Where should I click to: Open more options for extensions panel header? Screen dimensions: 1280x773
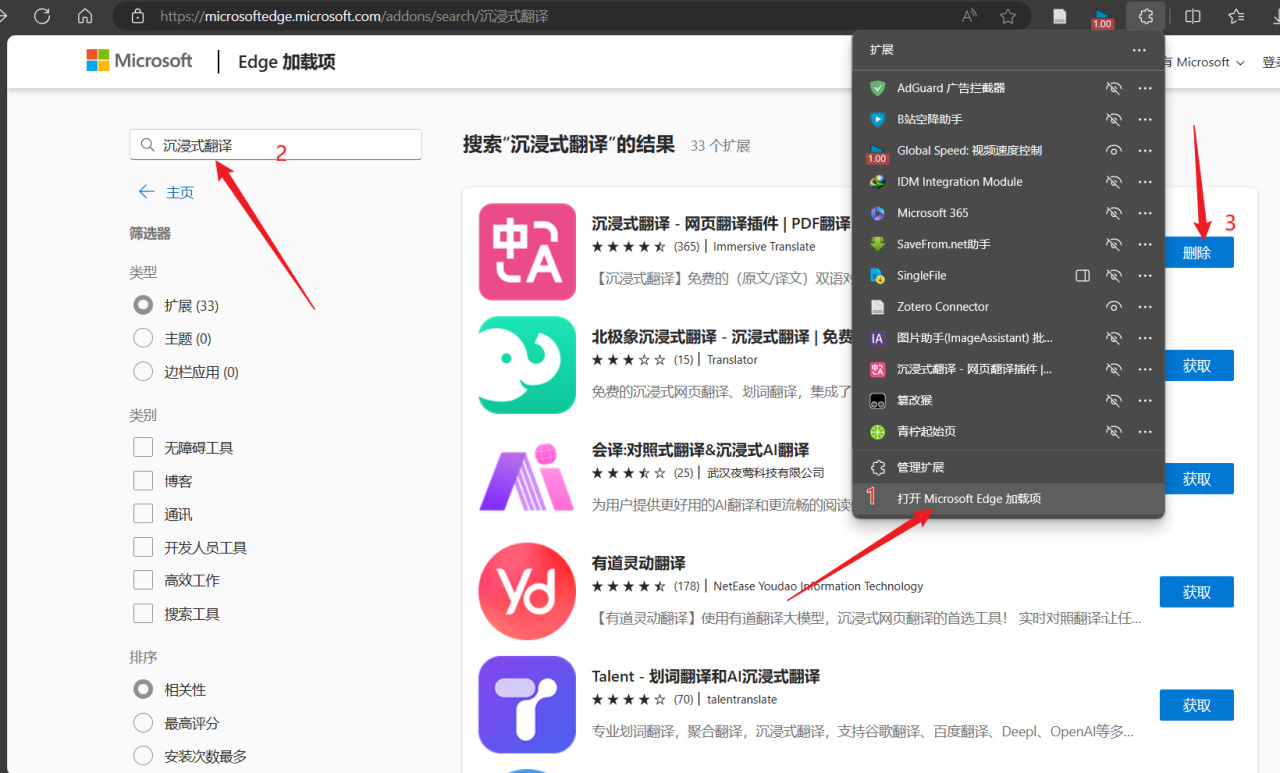[x=1139, y=50]
